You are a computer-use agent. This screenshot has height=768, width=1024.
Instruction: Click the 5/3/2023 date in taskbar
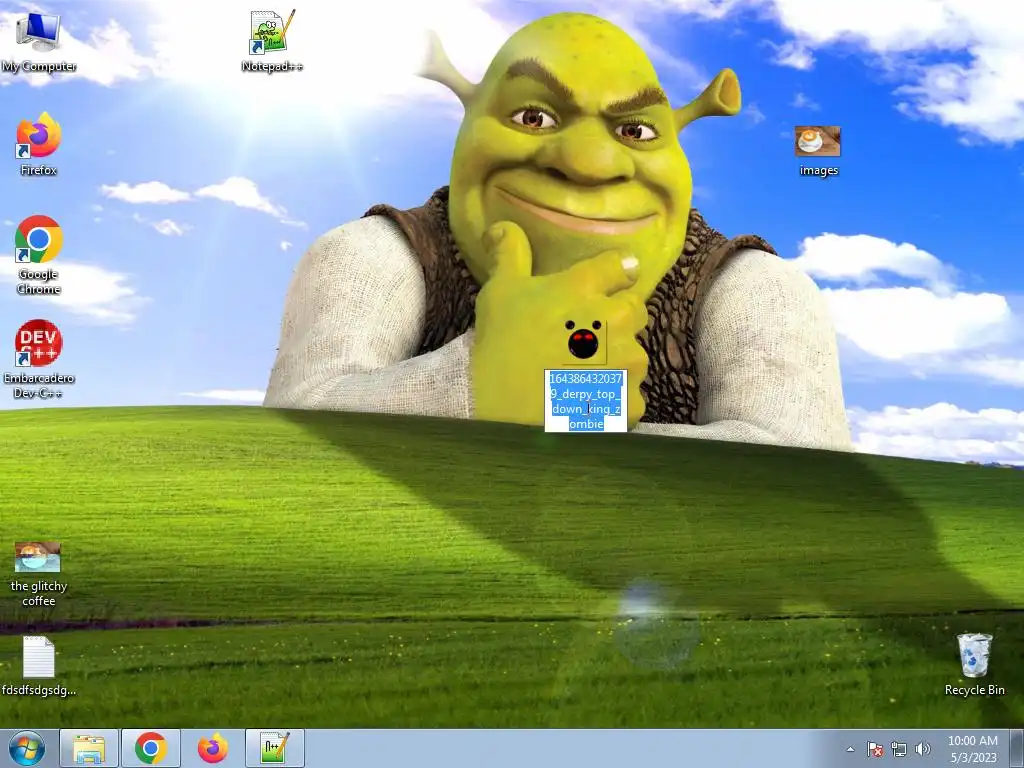click(x=973, y=758)
